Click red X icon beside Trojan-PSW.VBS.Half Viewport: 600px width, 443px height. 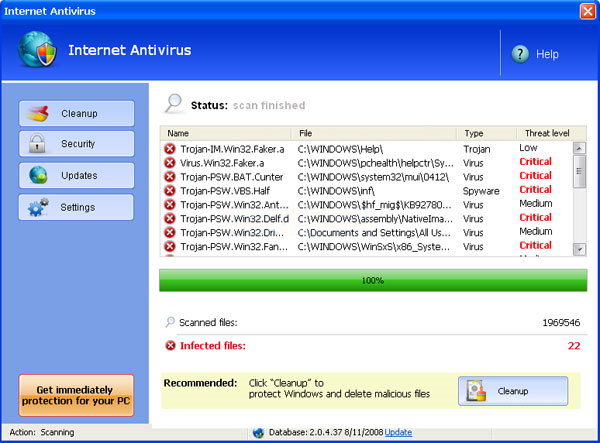point(170,190)
